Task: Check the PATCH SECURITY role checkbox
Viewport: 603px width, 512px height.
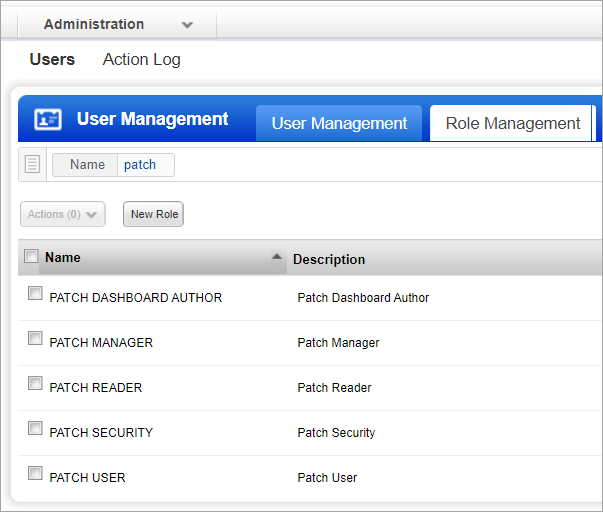Action: (35, 428)
